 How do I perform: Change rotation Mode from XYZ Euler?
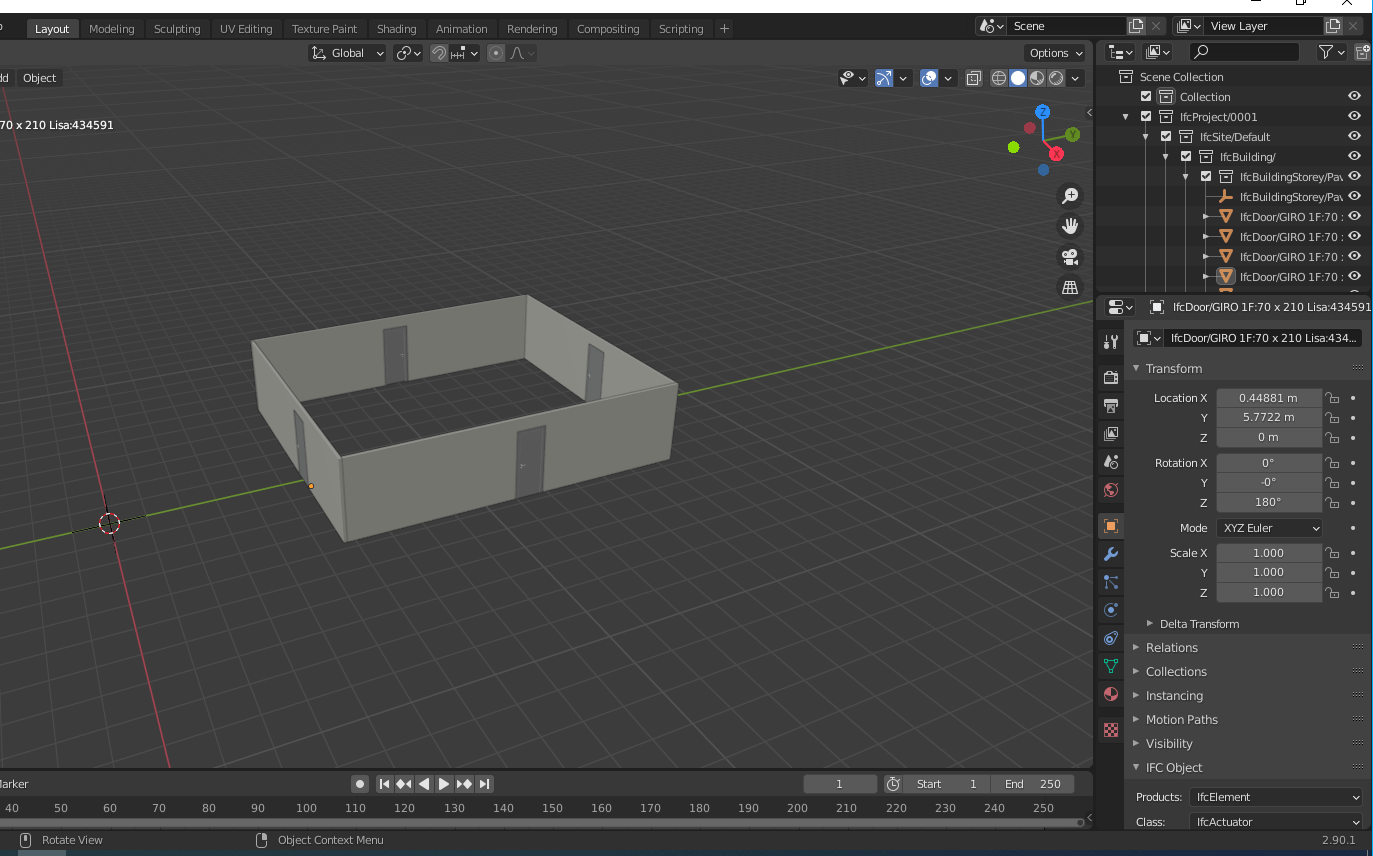pos(1269,527)
